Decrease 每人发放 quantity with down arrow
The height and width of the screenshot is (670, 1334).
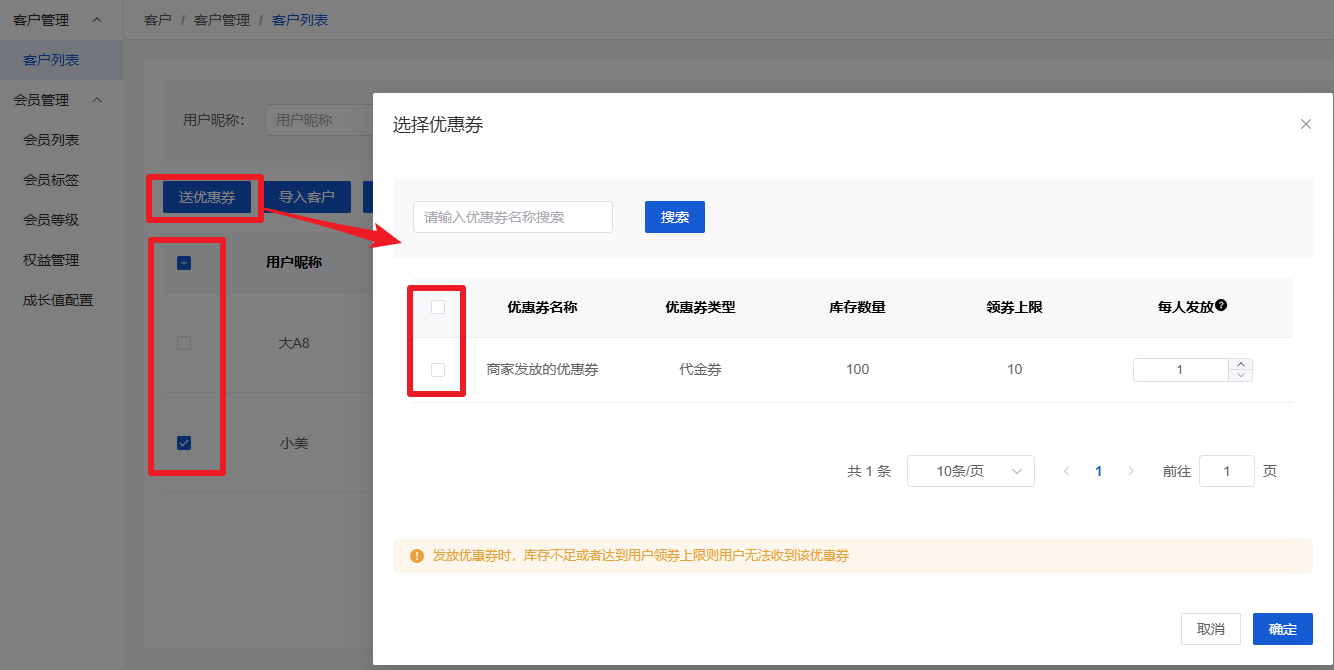click(x=1240, y=376)
